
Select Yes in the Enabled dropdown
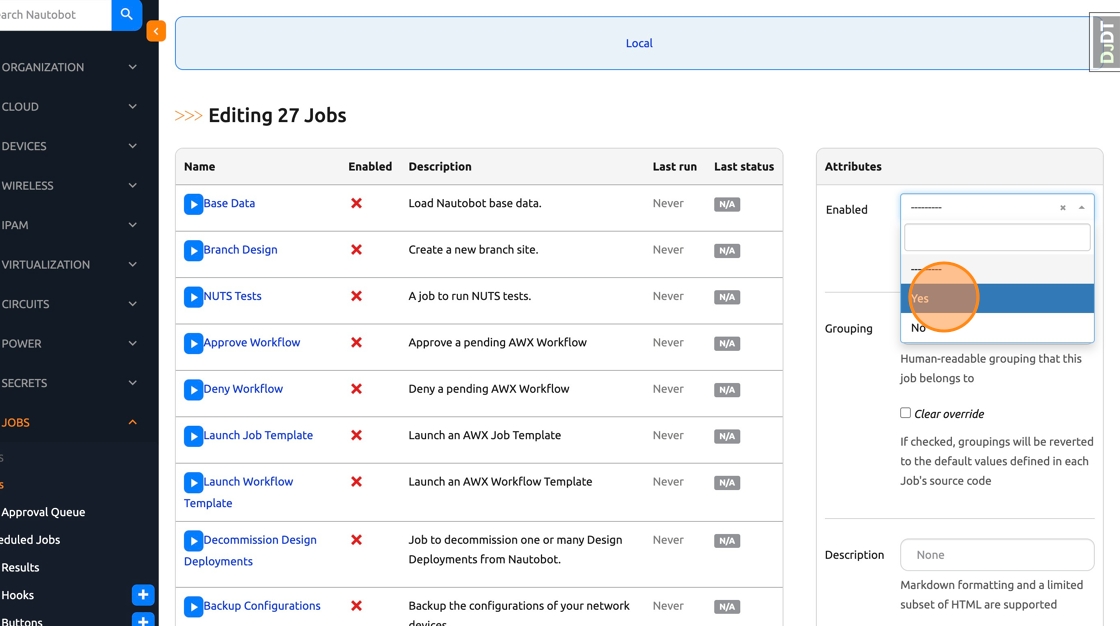[x=996, y=298]
